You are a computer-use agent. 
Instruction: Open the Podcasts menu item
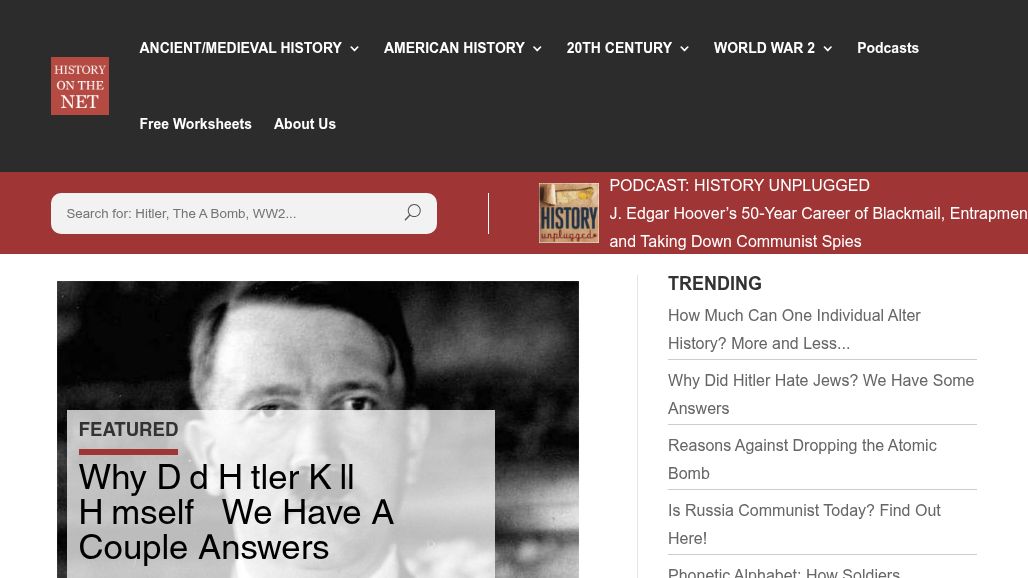click(x=888, y=48)
